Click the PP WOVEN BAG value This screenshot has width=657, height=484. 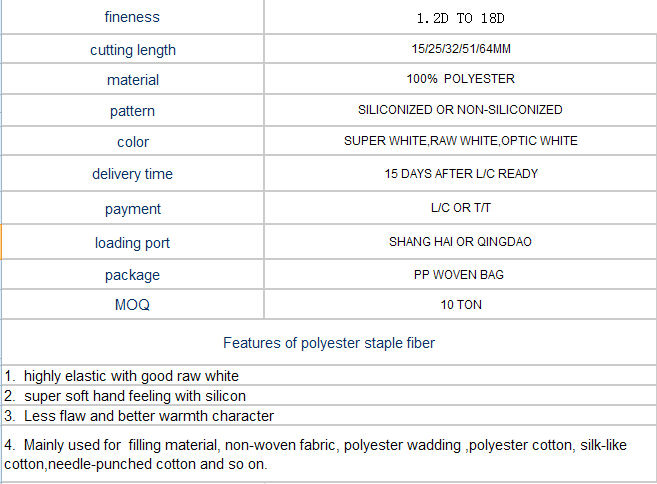pos(459,274)
